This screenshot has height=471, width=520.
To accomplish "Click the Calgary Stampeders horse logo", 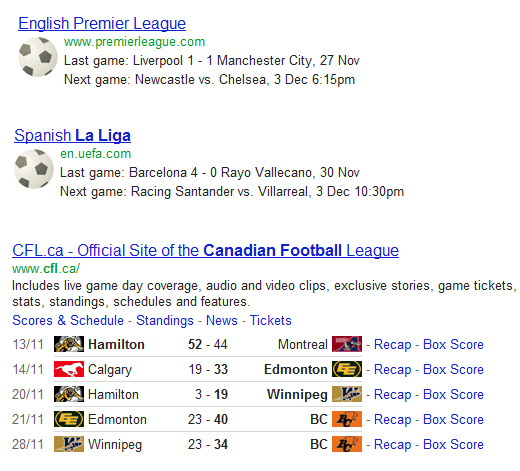I will point(69,369).
